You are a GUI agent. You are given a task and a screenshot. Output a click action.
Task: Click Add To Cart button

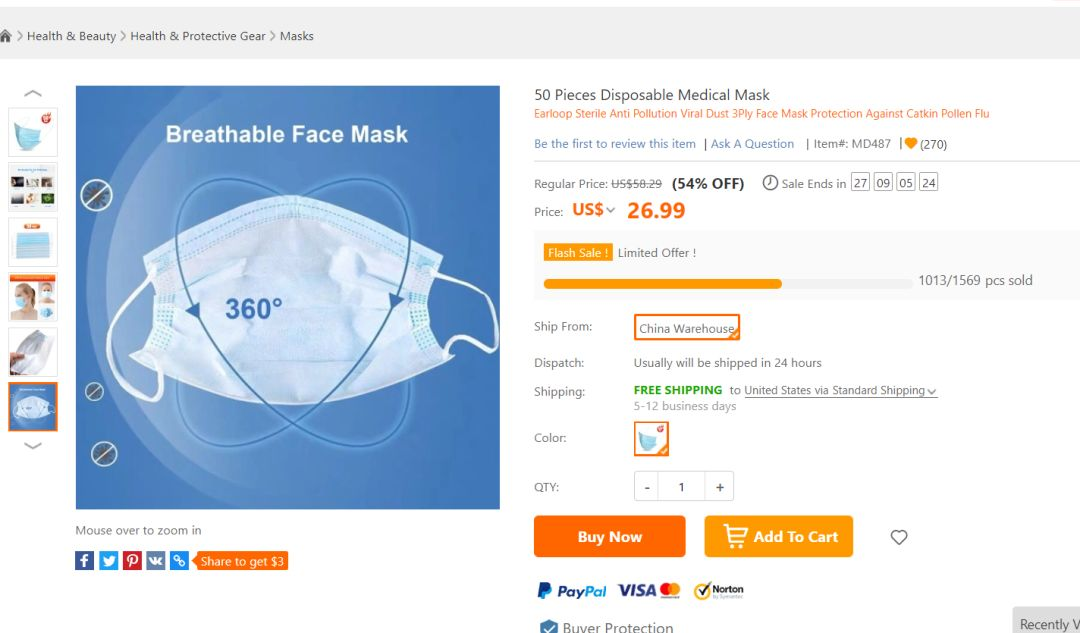tap(779, 537)
